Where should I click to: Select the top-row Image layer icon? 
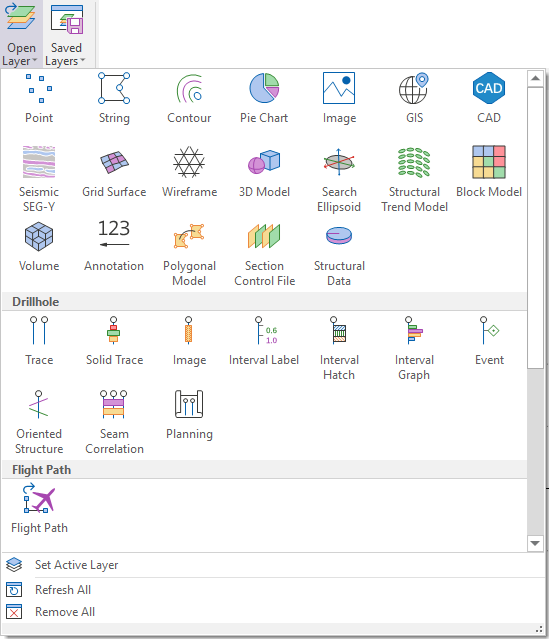click(339, 99)
